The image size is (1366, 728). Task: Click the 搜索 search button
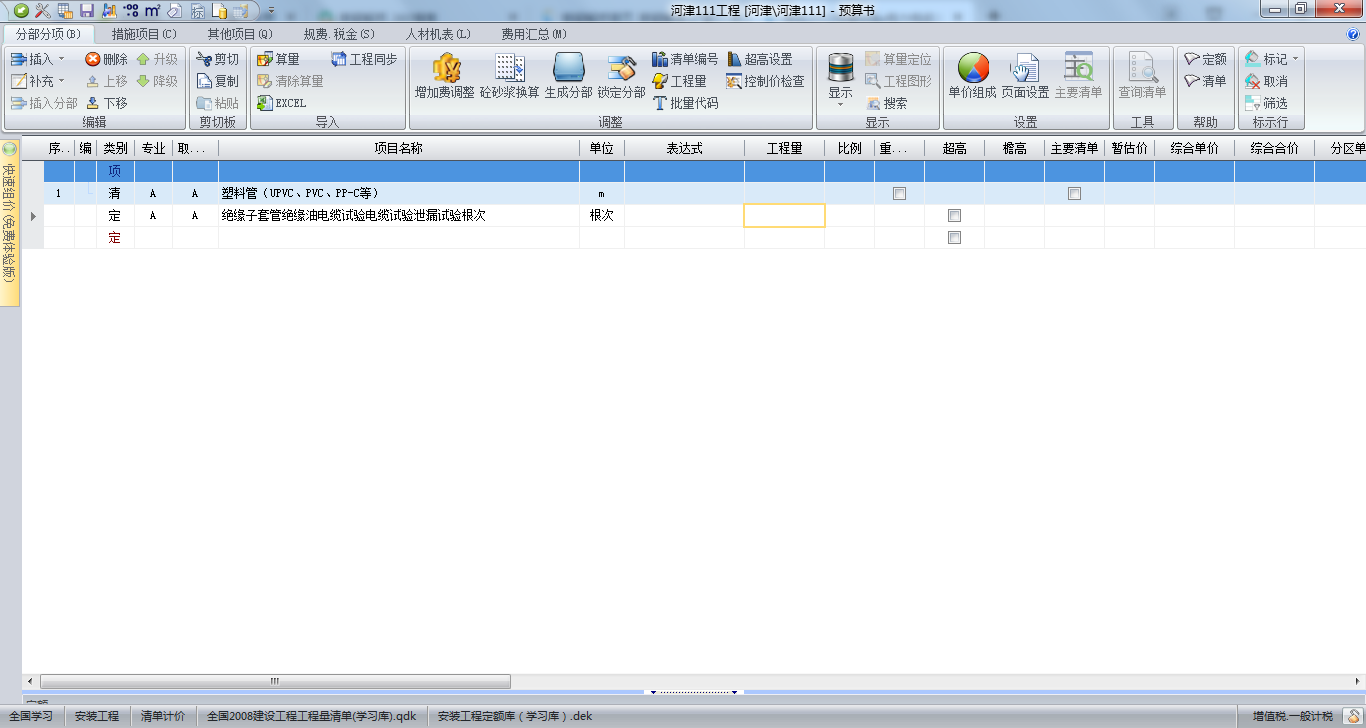pyautogui.click(x=886, y=103)
